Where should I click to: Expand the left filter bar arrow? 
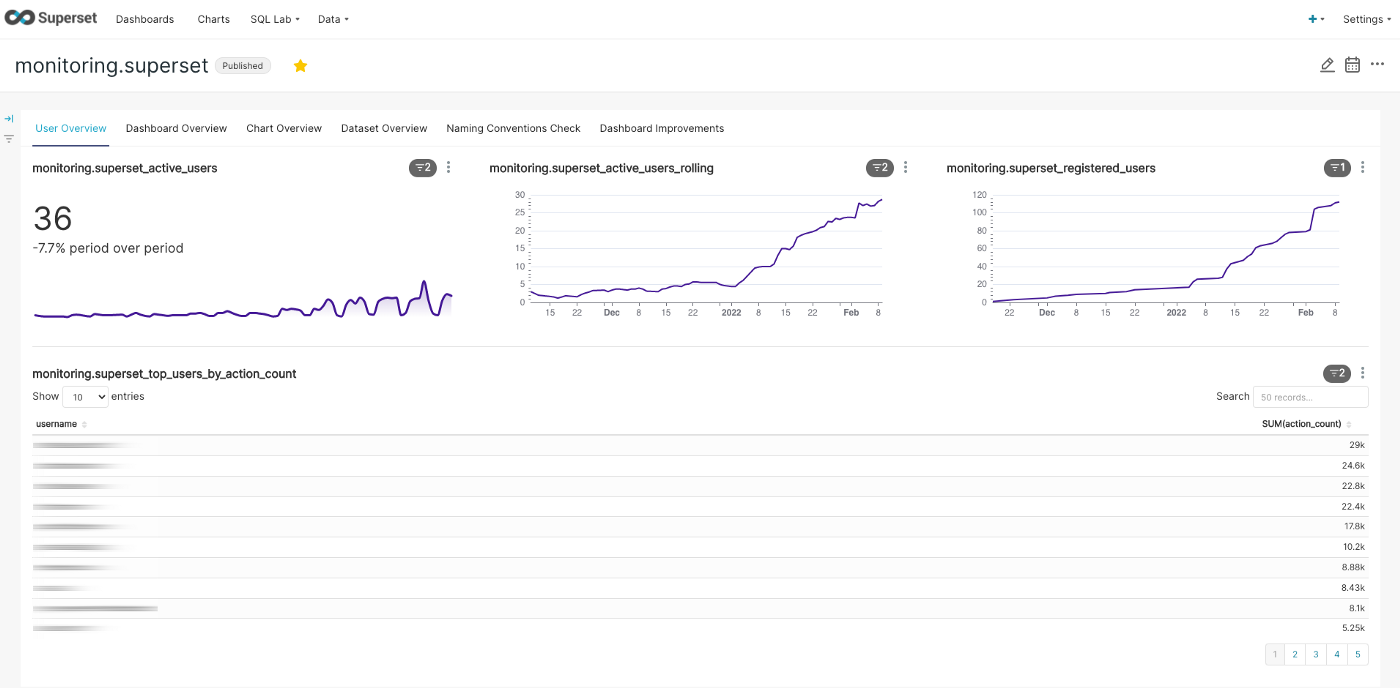click(9, 119)
